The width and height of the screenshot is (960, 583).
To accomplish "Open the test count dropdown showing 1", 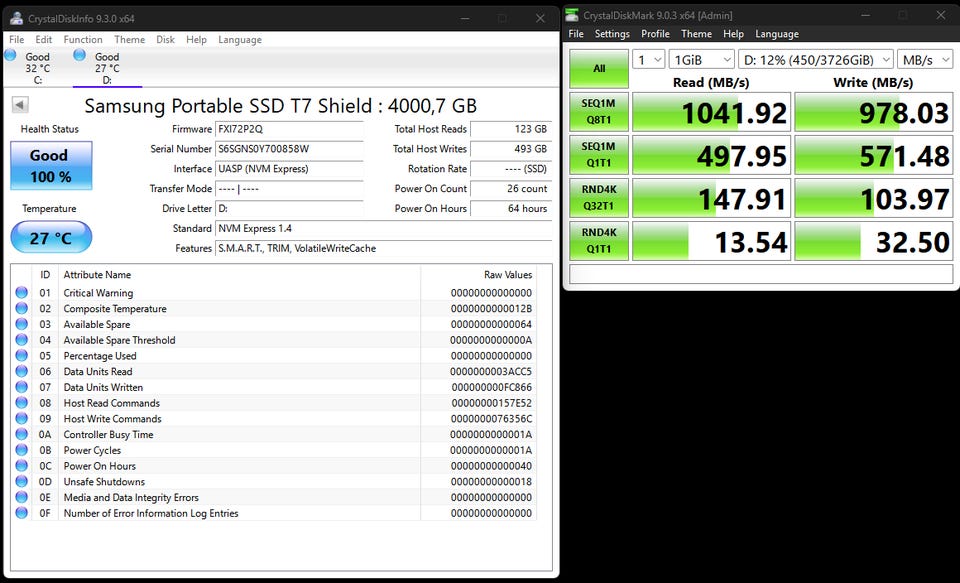I will pyautogui.click(x=648, y=60).
